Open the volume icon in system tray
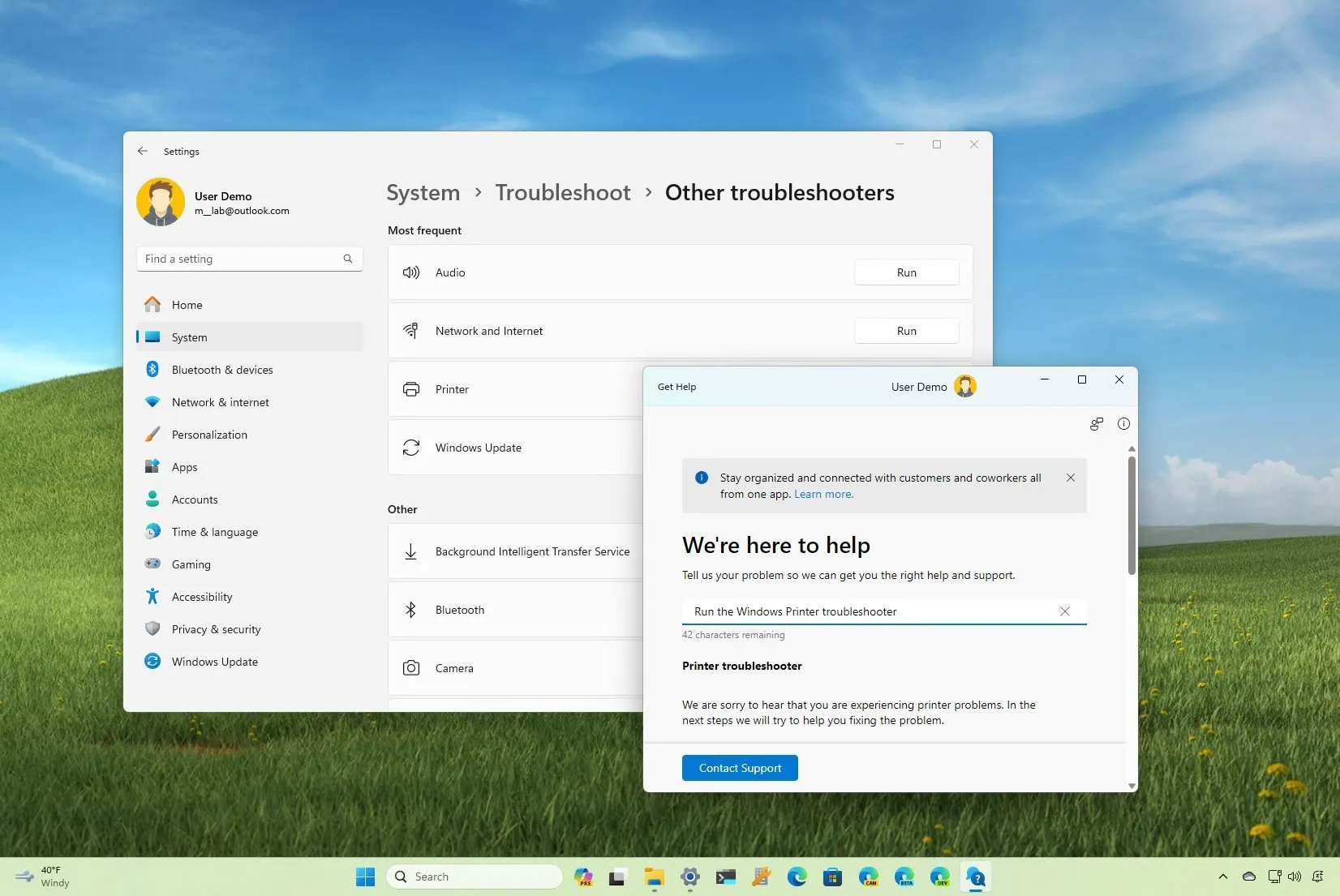1340x896 pixels. [x=1295, y=877]
